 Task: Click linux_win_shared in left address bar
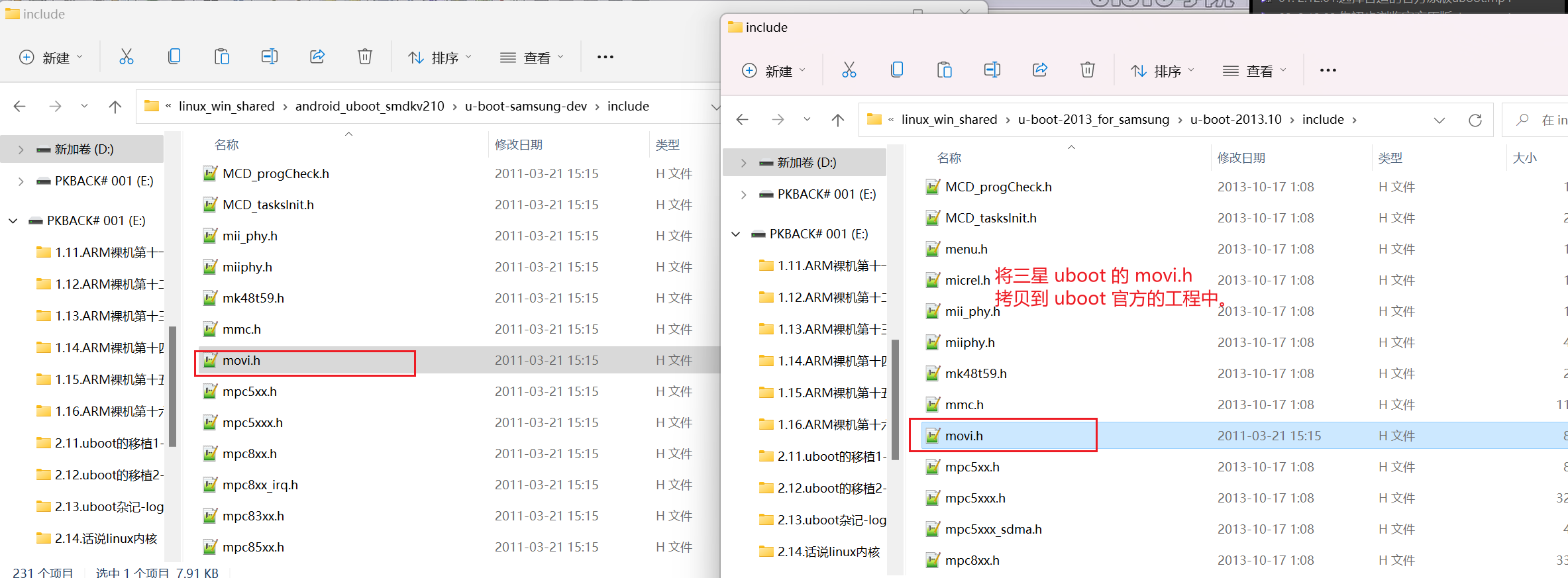point(227,106)
